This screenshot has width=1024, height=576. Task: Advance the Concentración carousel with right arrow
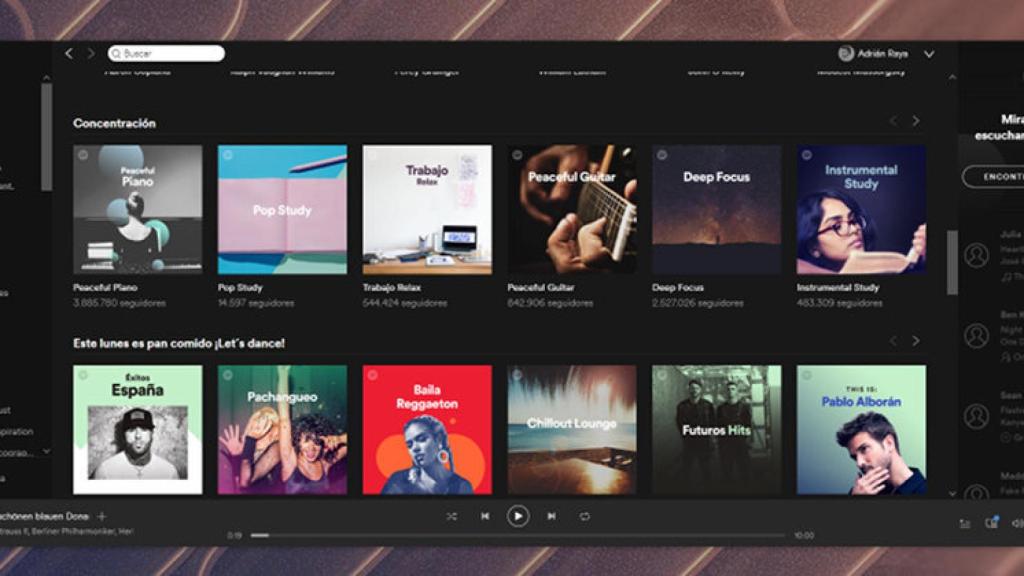(916, 119)
